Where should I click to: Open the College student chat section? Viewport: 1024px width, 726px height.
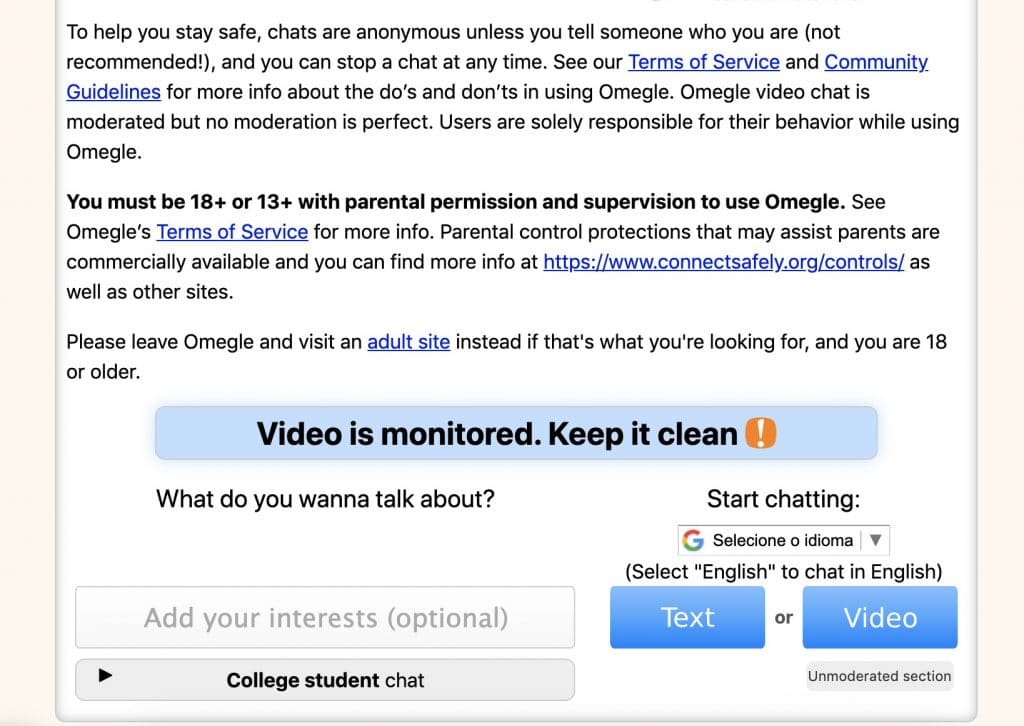click(325, 680)
